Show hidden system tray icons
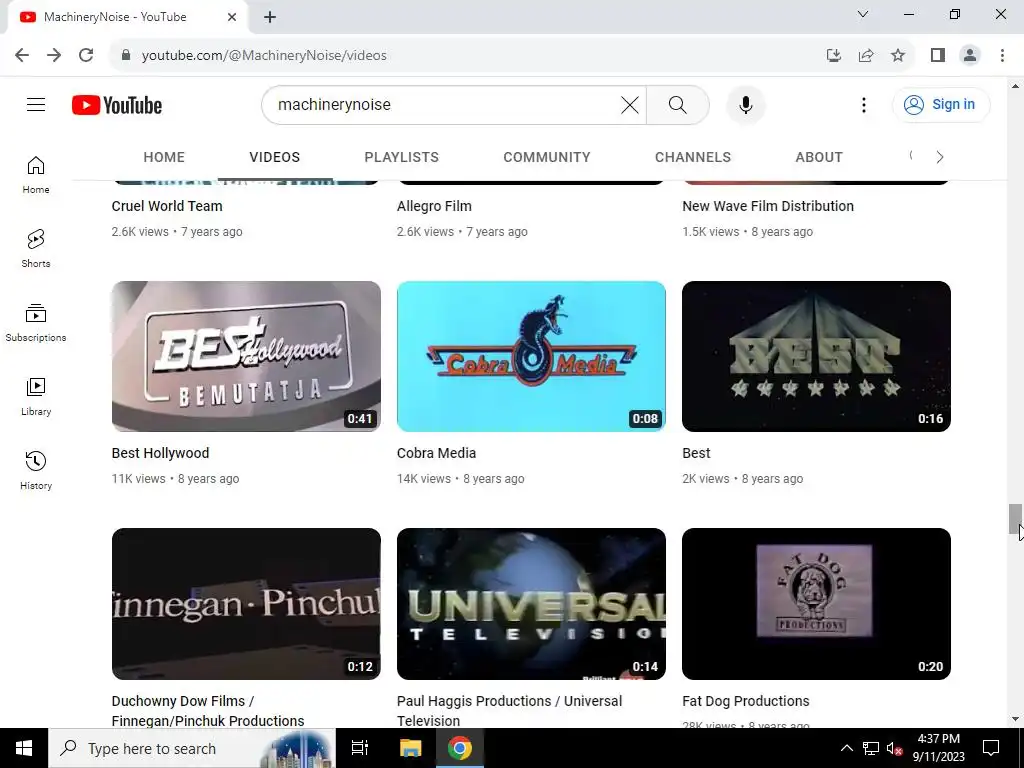1024x768 pixels. tap(846, 748)
